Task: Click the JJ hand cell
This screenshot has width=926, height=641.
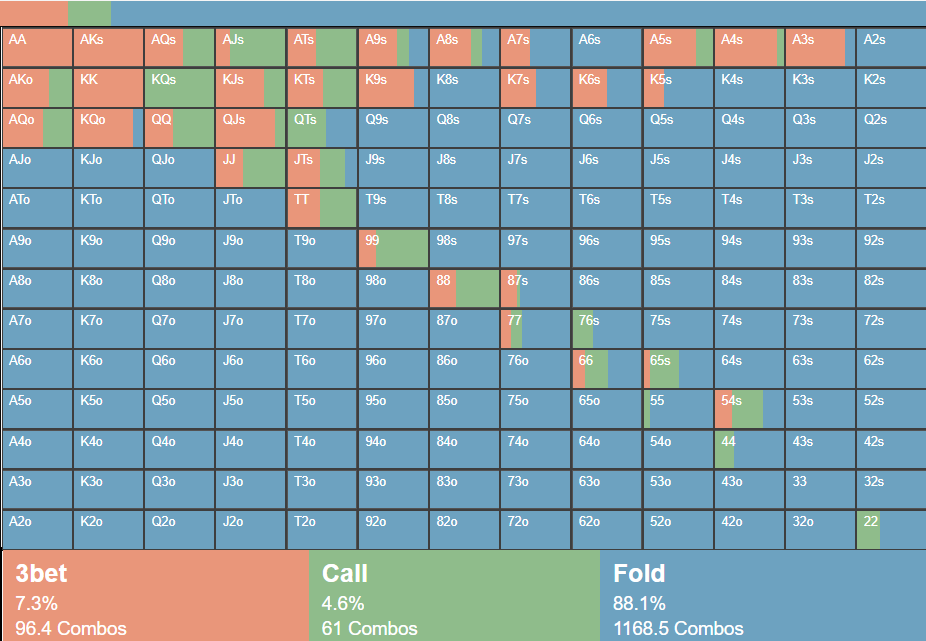Action: click(x=250, y=168)
